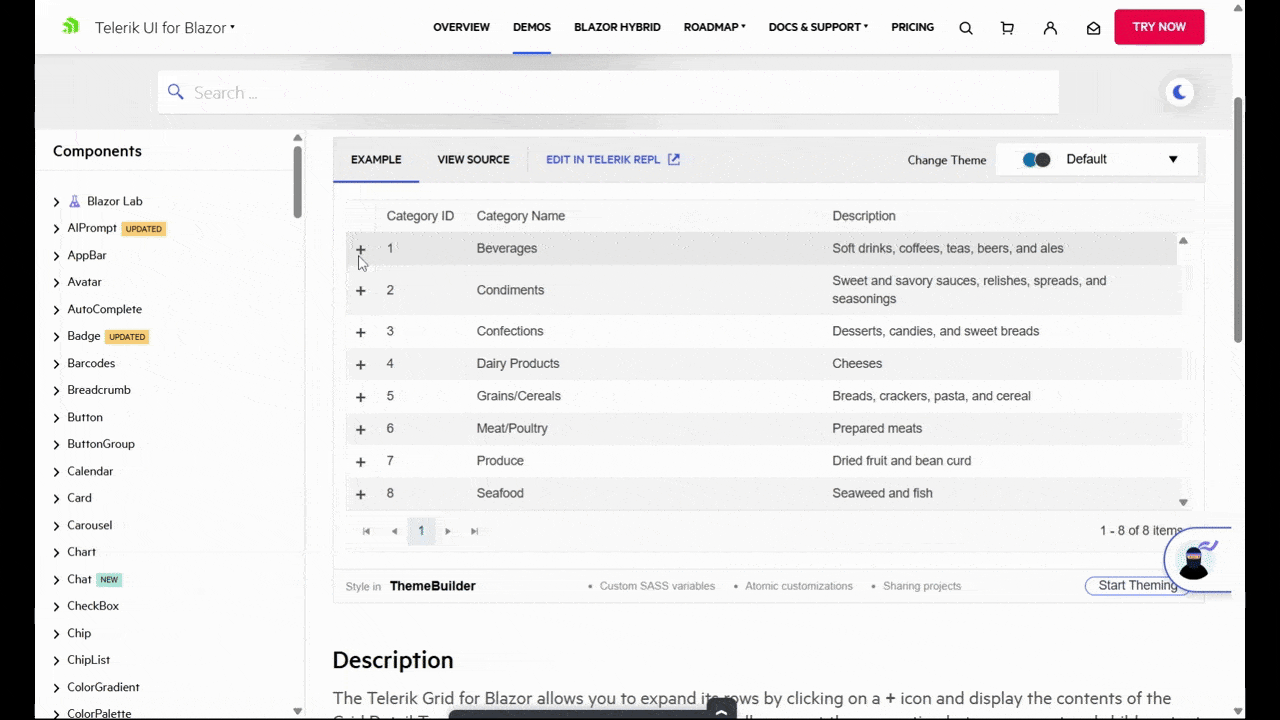This screenshot has width=1280, height=720.
Task: Click the 'Seaweed and fish' cell
Action: coord(882,494)
